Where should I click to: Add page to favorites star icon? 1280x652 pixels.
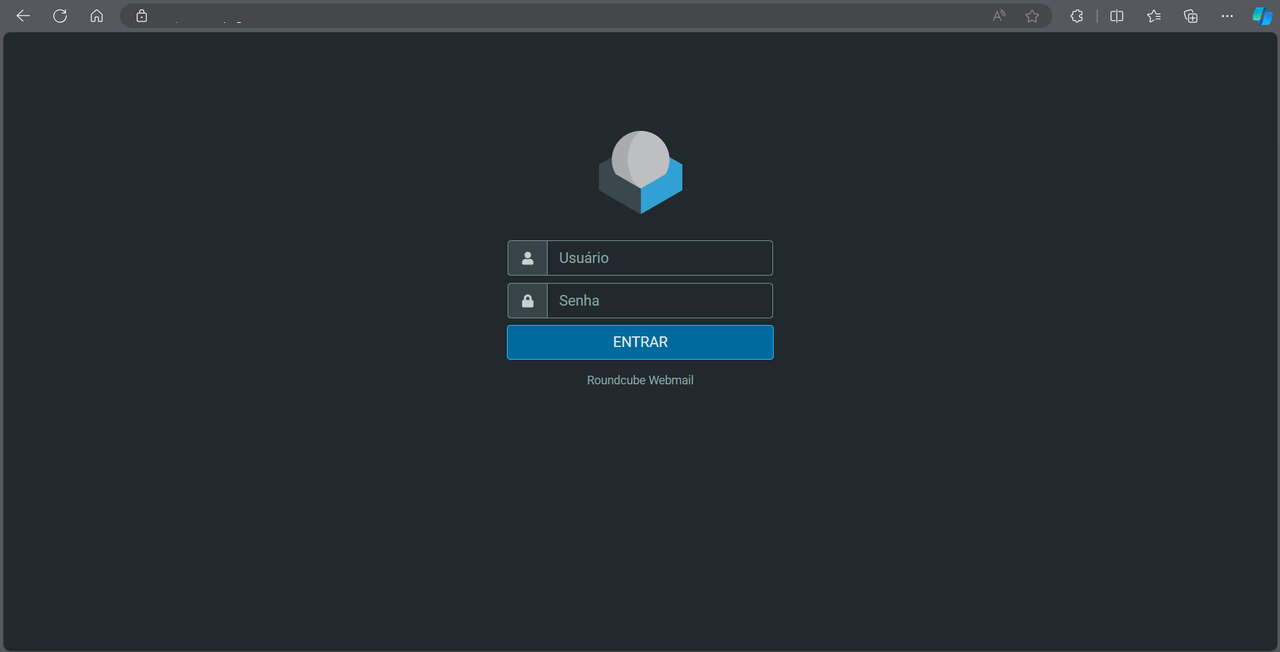pyautogui.click(x=1032, y=16)
